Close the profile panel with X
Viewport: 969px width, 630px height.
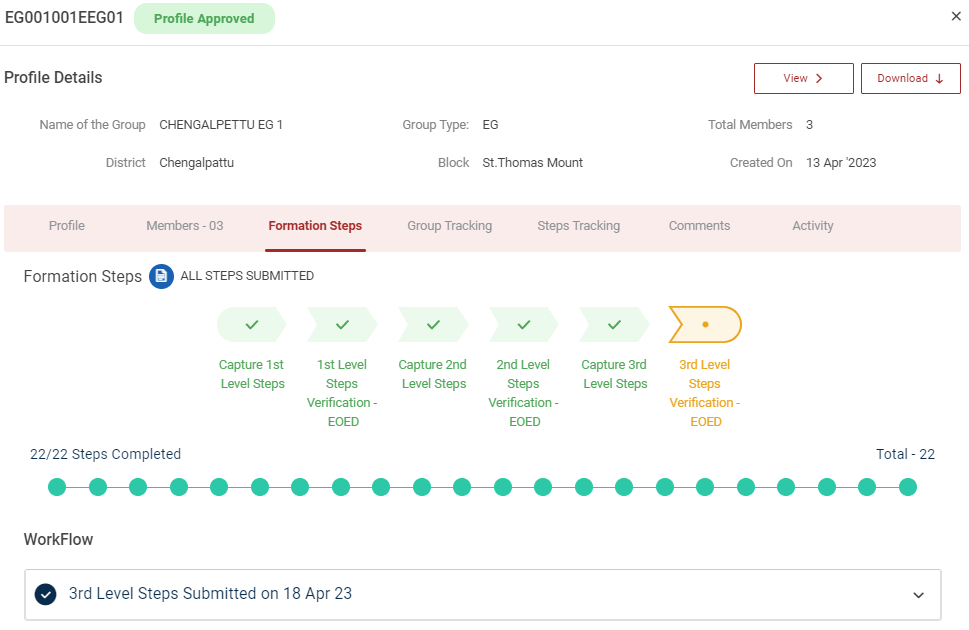click(955, 16)
